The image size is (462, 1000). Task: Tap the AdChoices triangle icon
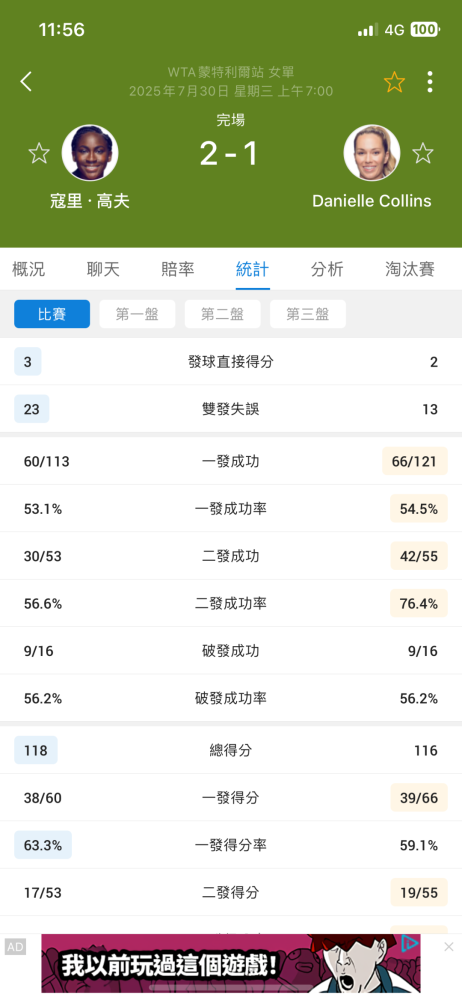point(410,943)
